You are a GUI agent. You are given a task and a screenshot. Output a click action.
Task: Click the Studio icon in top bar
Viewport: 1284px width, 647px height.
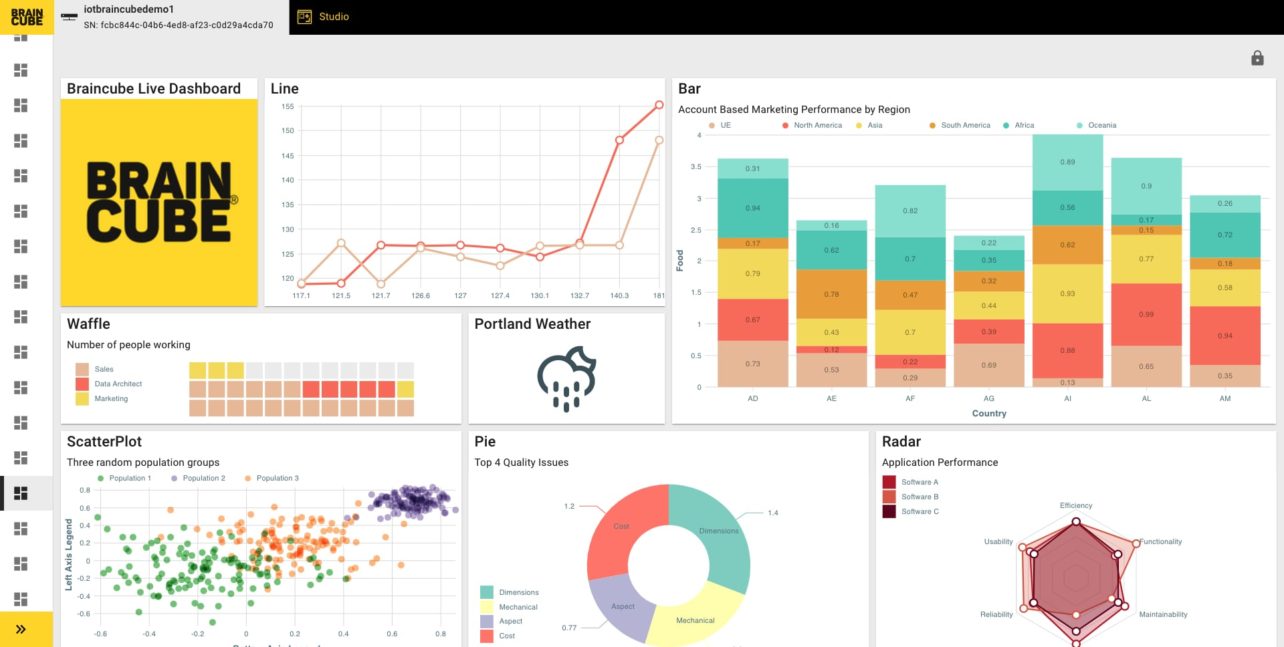click(x=305, y=17)
